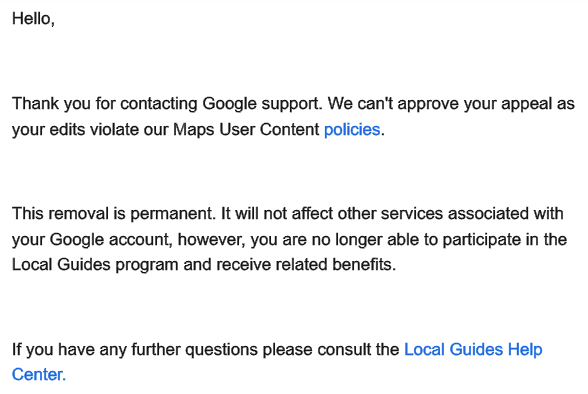588x394 pixels.
Task: Open the Local Guides Help Center link
Action: point(473,349)
